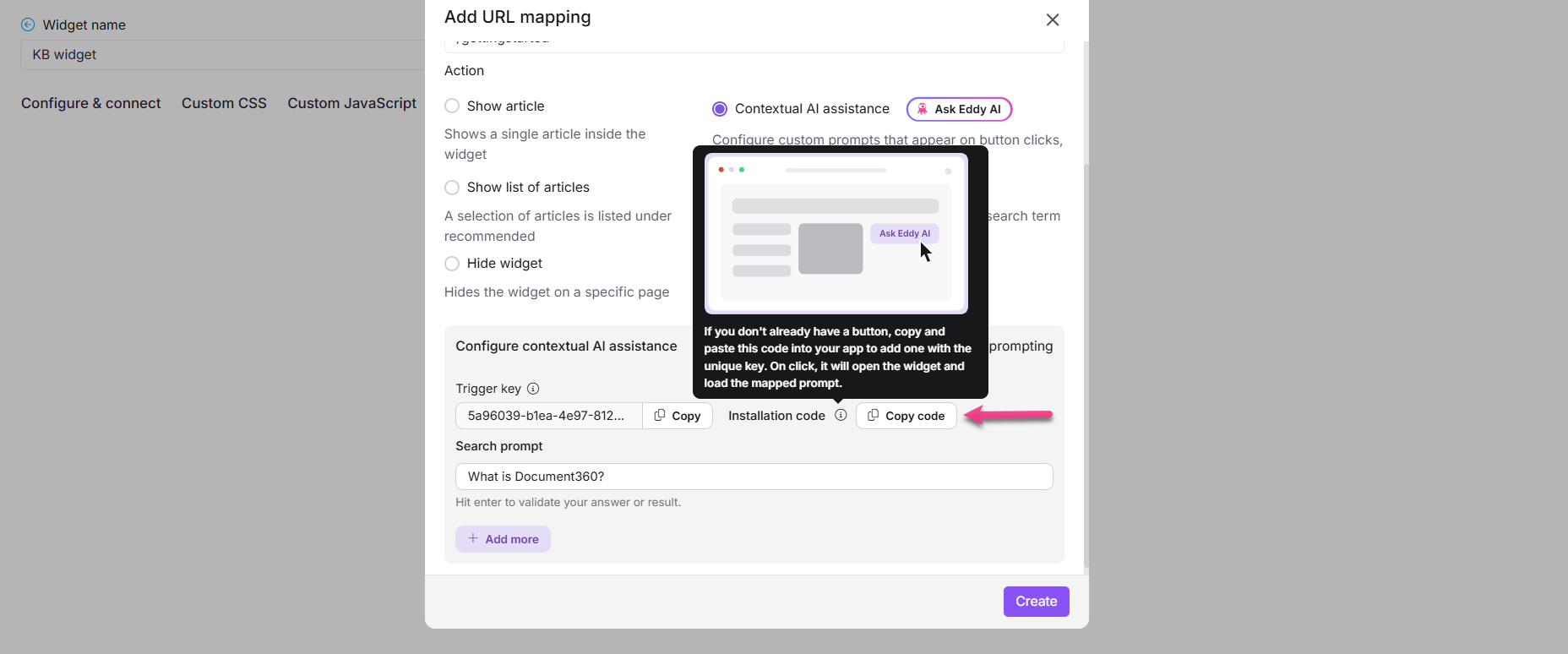Click the Trigger key info icon

click(x=533, y=389)
